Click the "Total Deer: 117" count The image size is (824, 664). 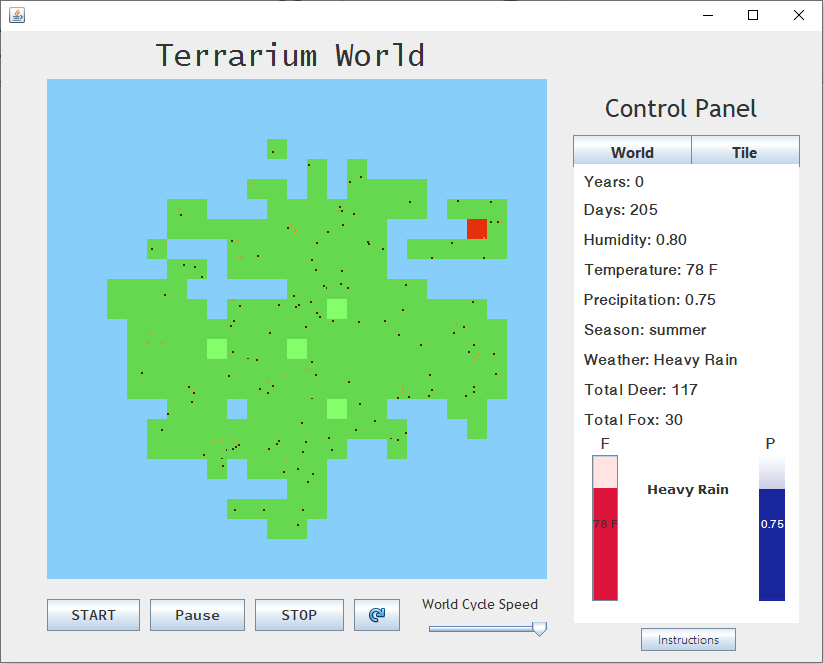coord(641,390)
